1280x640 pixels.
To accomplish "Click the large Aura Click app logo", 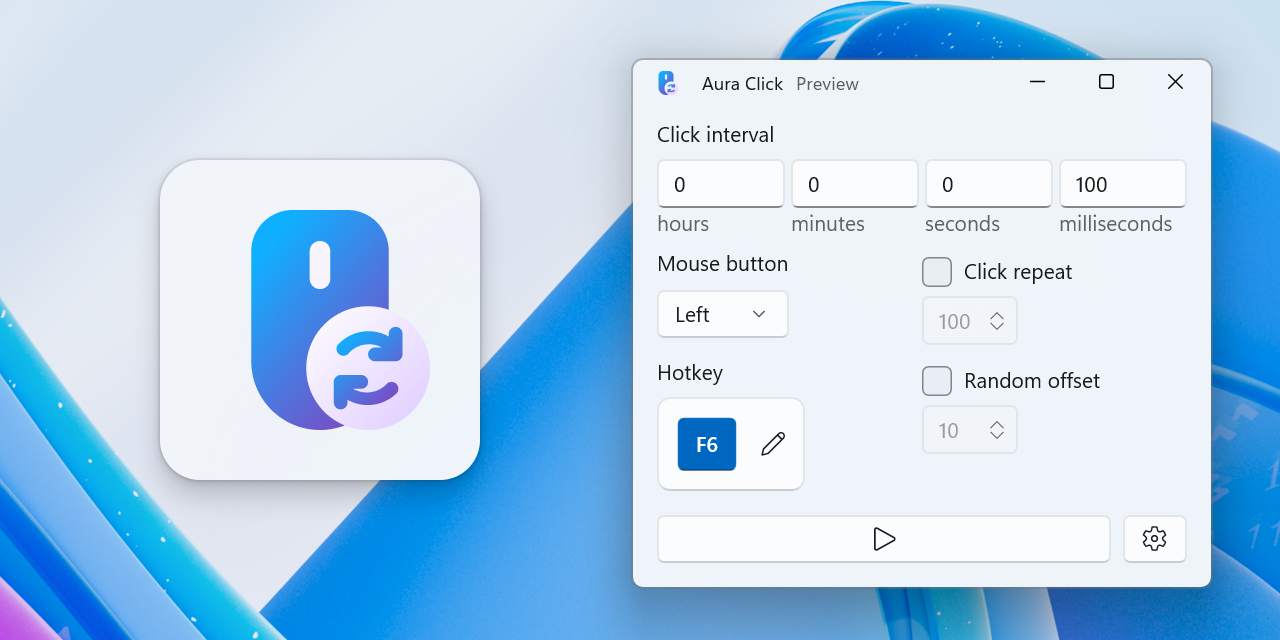I will [320, 320].
